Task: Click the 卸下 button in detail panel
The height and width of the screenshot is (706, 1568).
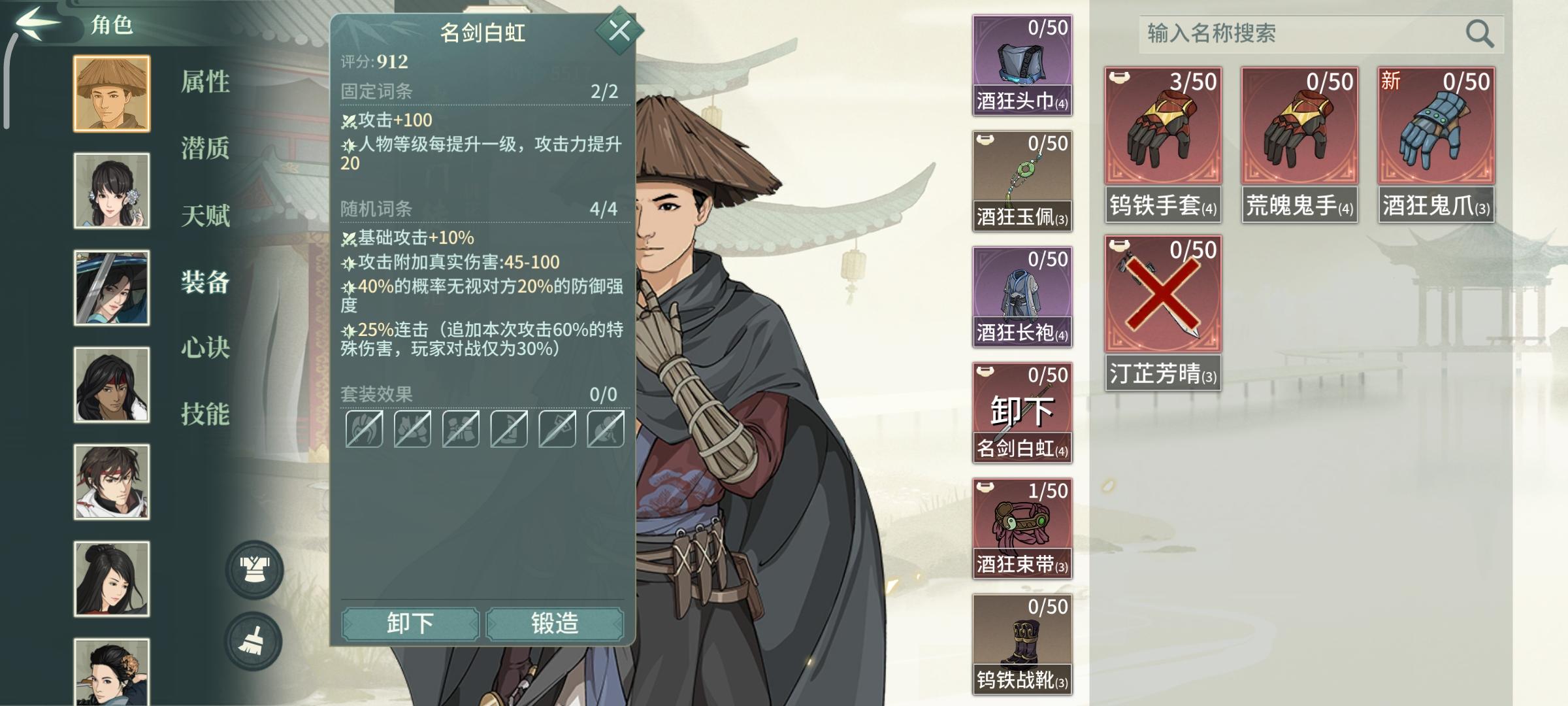Action: click(410, 624)
